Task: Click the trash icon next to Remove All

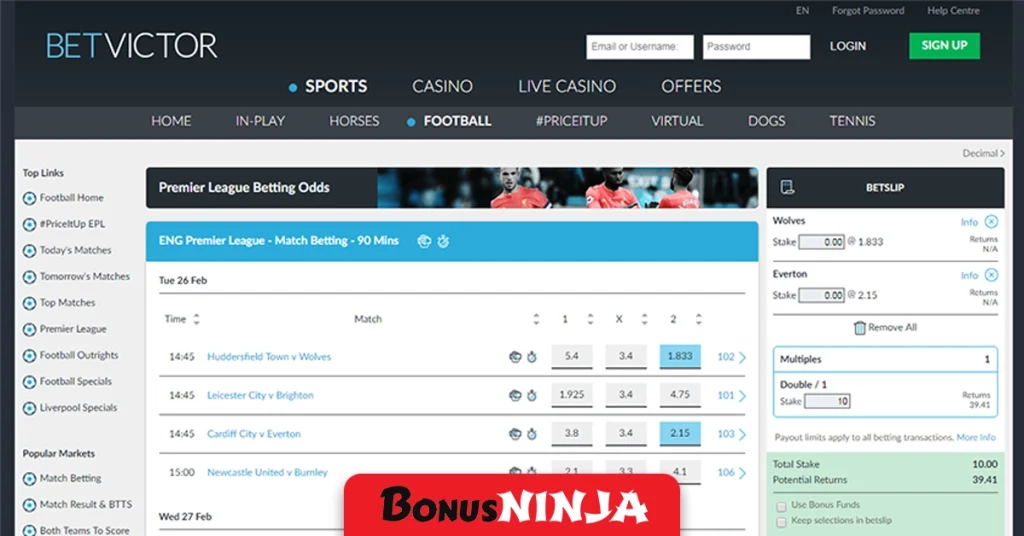Action: [x=859, y=327]
